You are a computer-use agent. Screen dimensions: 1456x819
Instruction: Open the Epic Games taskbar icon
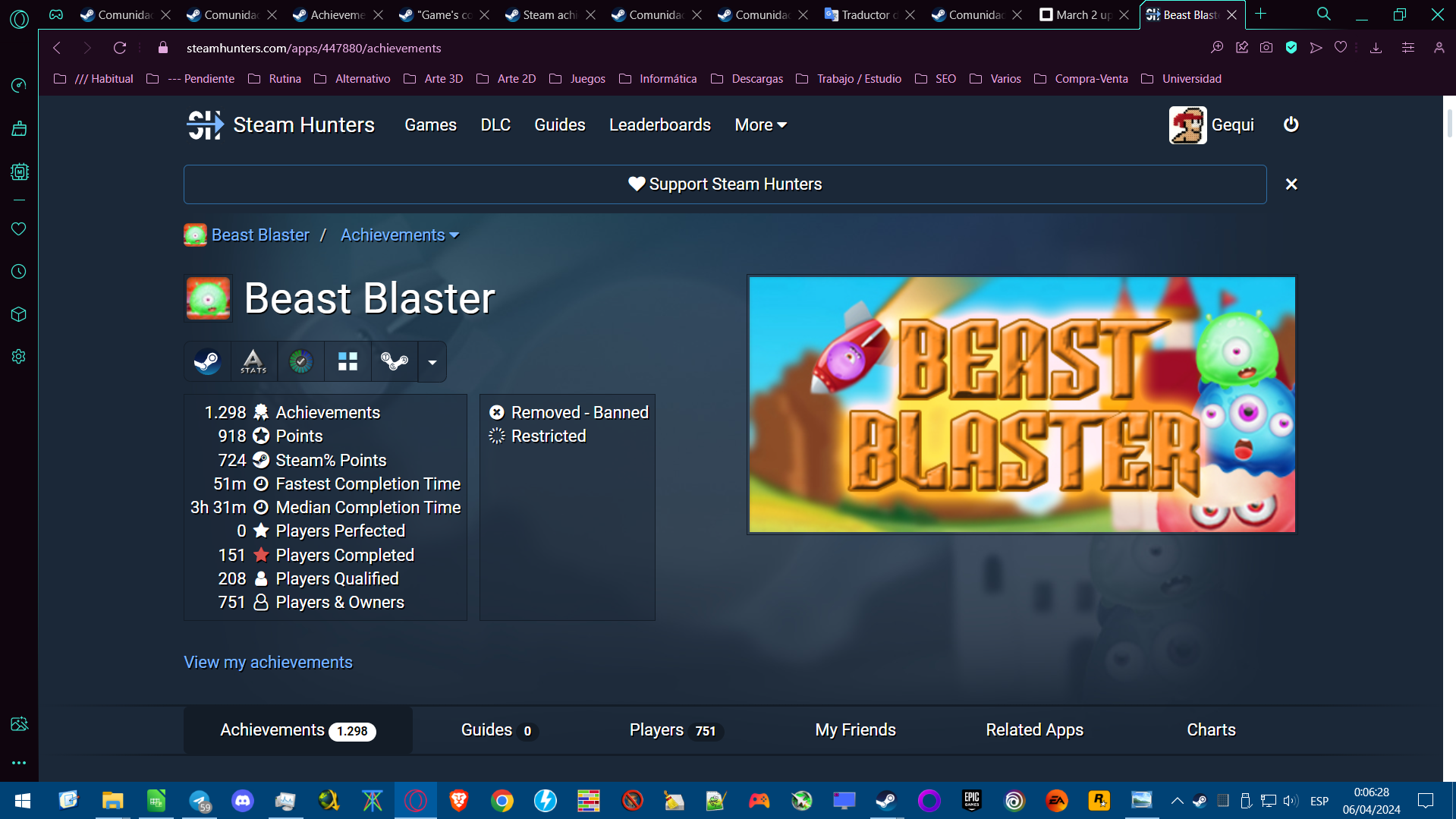tap(972, 801)
